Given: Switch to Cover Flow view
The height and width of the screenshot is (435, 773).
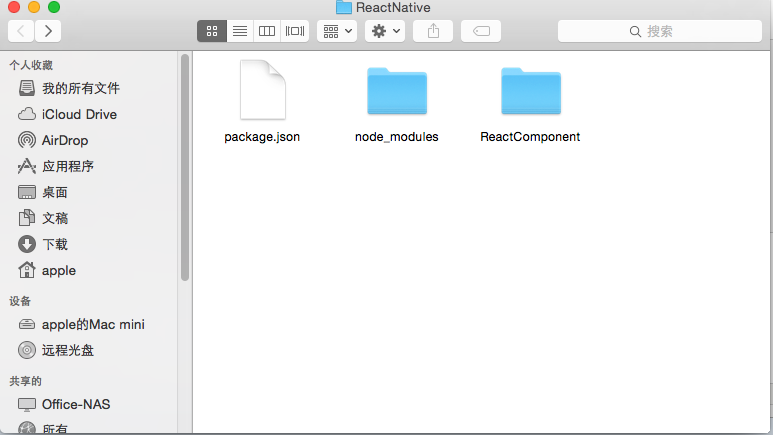Looking at the screenshot, I should 295,31.
